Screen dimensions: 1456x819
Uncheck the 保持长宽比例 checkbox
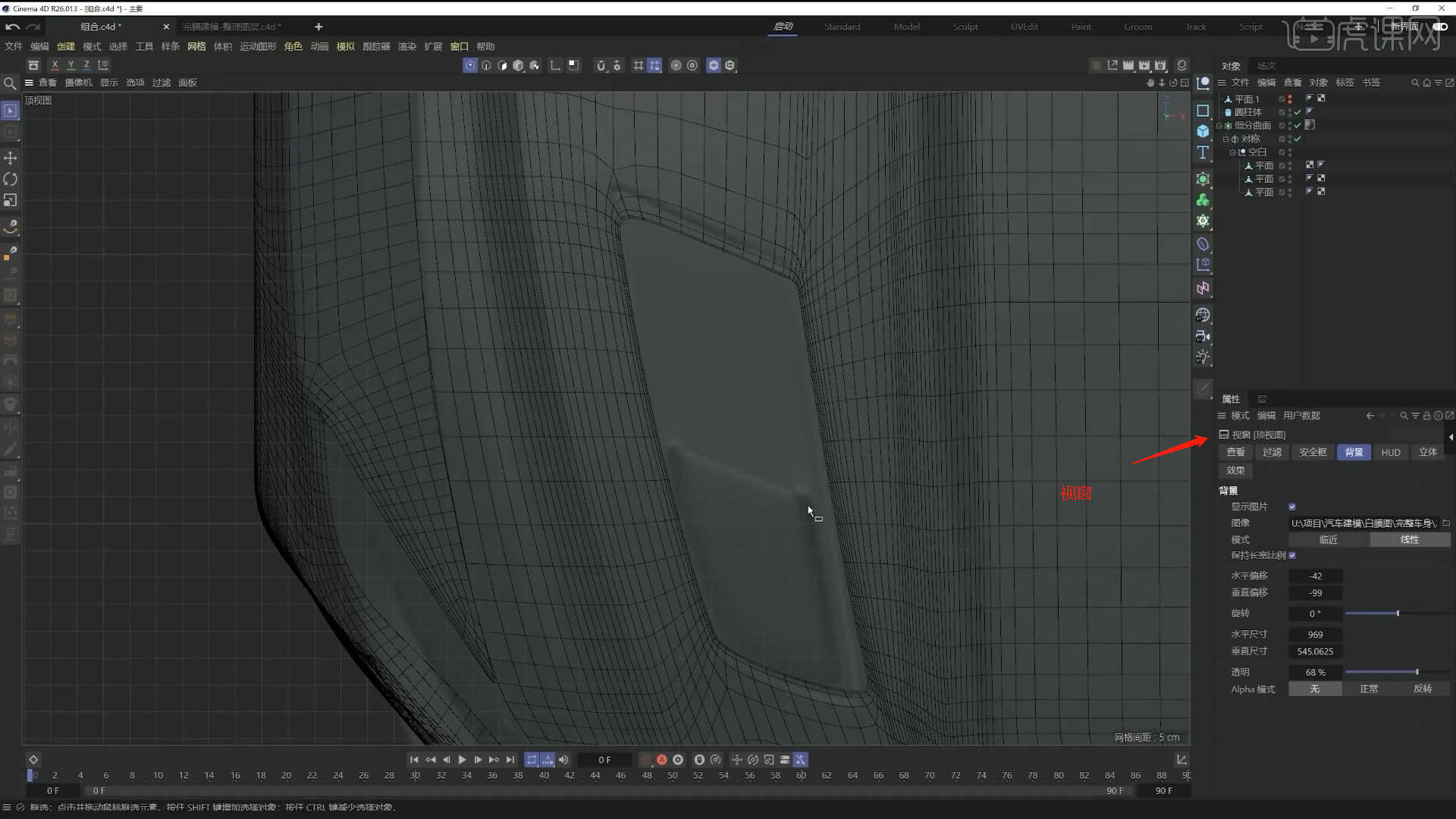click(x=1292, y=556)
